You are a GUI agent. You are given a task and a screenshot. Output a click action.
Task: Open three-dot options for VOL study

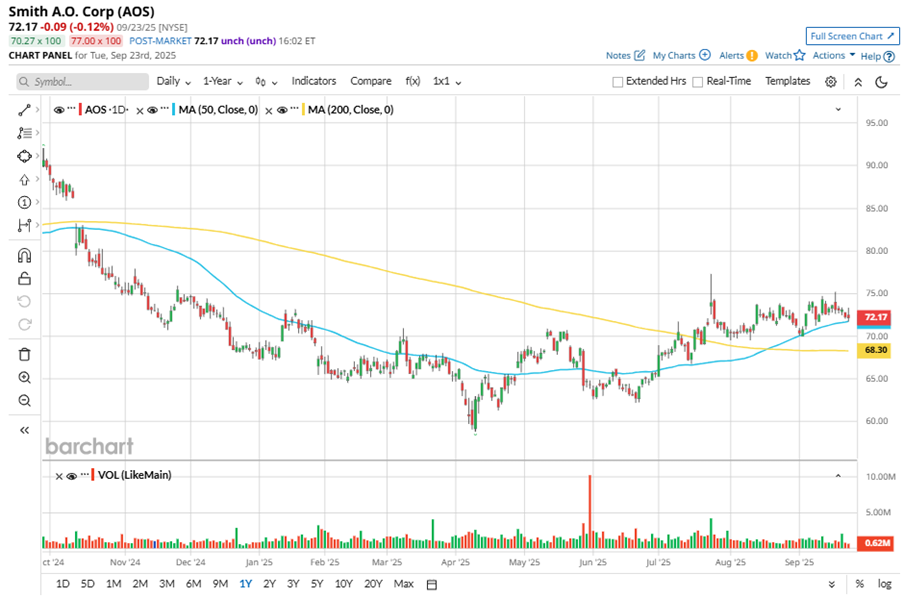85,475
